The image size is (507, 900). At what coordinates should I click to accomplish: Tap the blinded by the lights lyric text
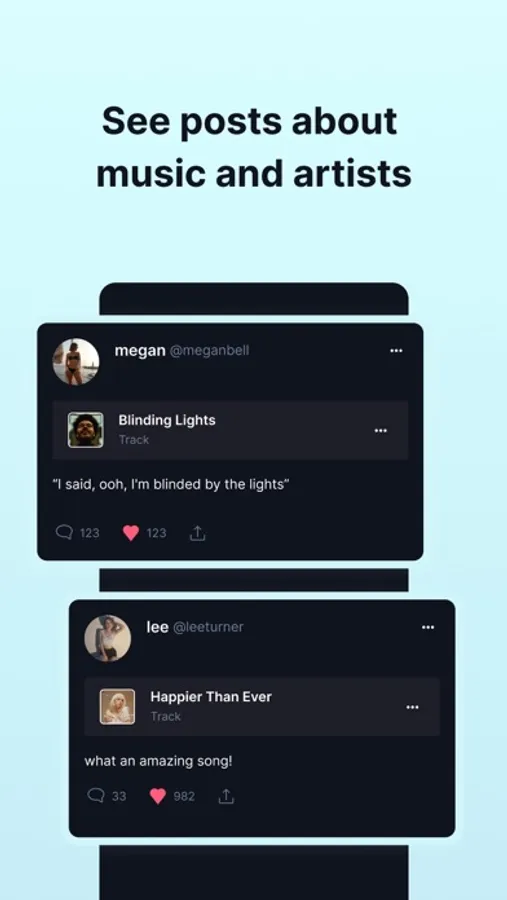[171, 484]
